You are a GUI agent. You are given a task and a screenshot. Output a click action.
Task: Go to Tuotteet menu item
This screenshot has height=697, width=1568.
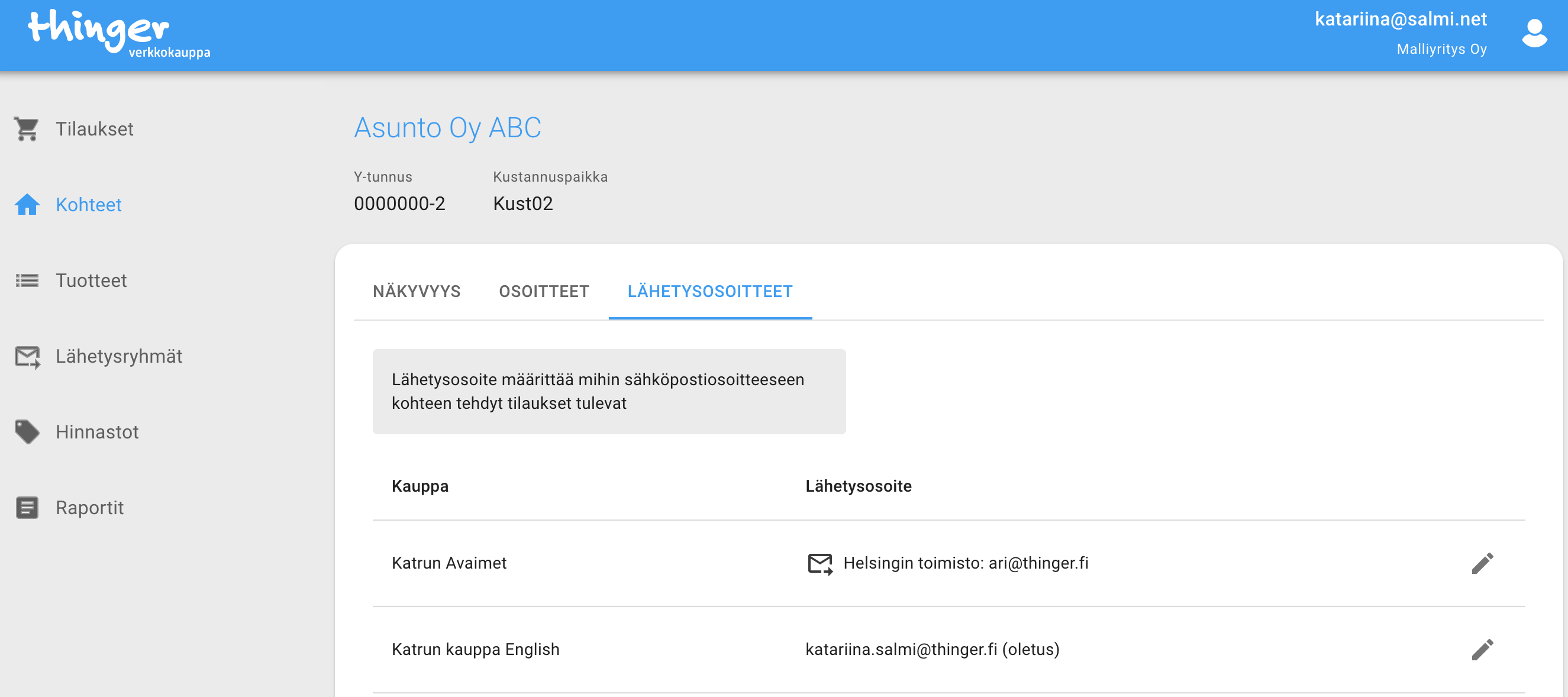(x=91, y=280)
